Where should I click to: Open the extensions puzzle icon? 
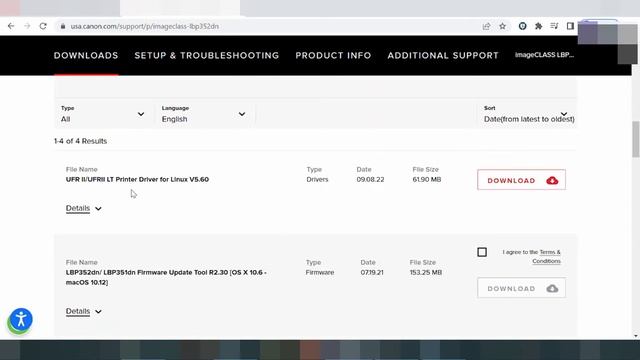click(538, 26)
